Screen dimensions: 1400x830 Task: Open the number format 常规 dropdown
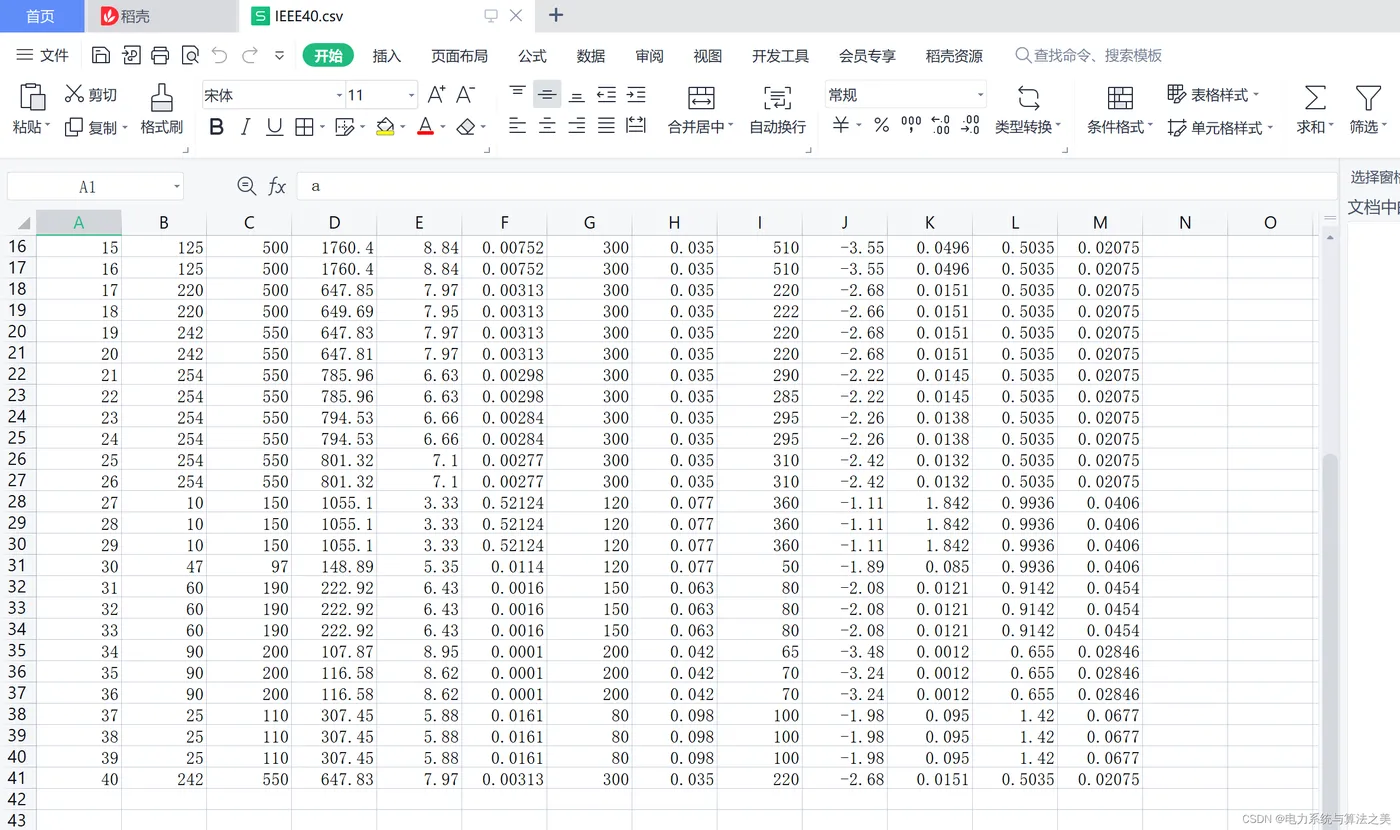click(980, 95)
